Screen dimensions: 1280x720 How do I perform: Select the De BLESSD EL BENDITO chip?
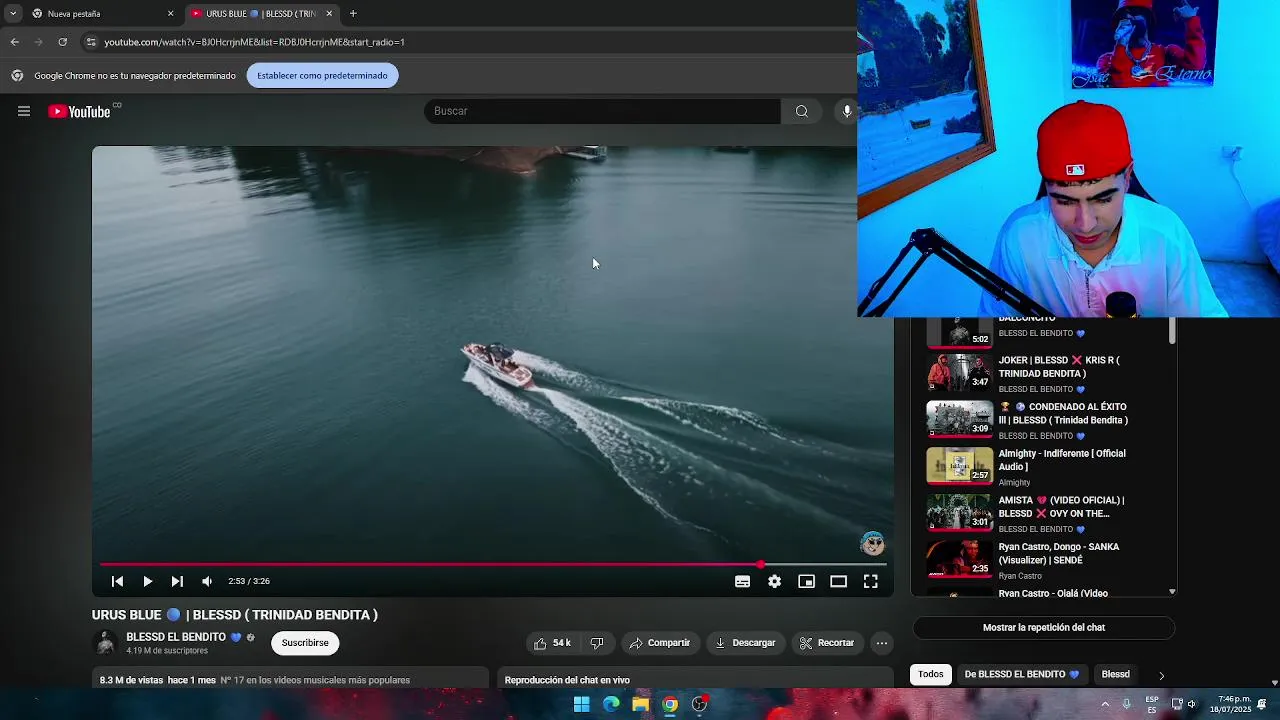[x=1022, y=674]
